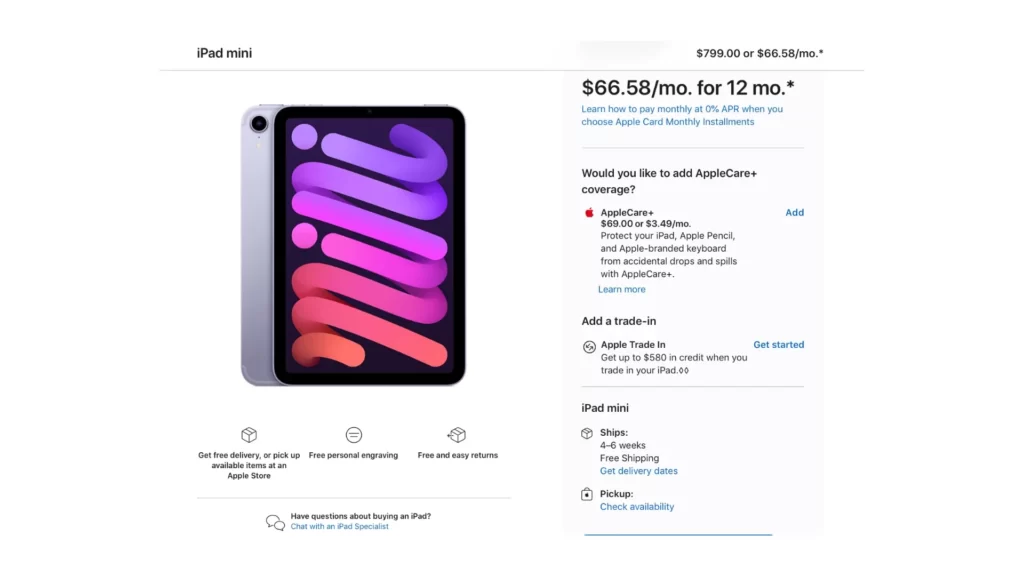Click the purple iPad mini product image
This screenshot has height=576, width=1024.
point(353,245)
